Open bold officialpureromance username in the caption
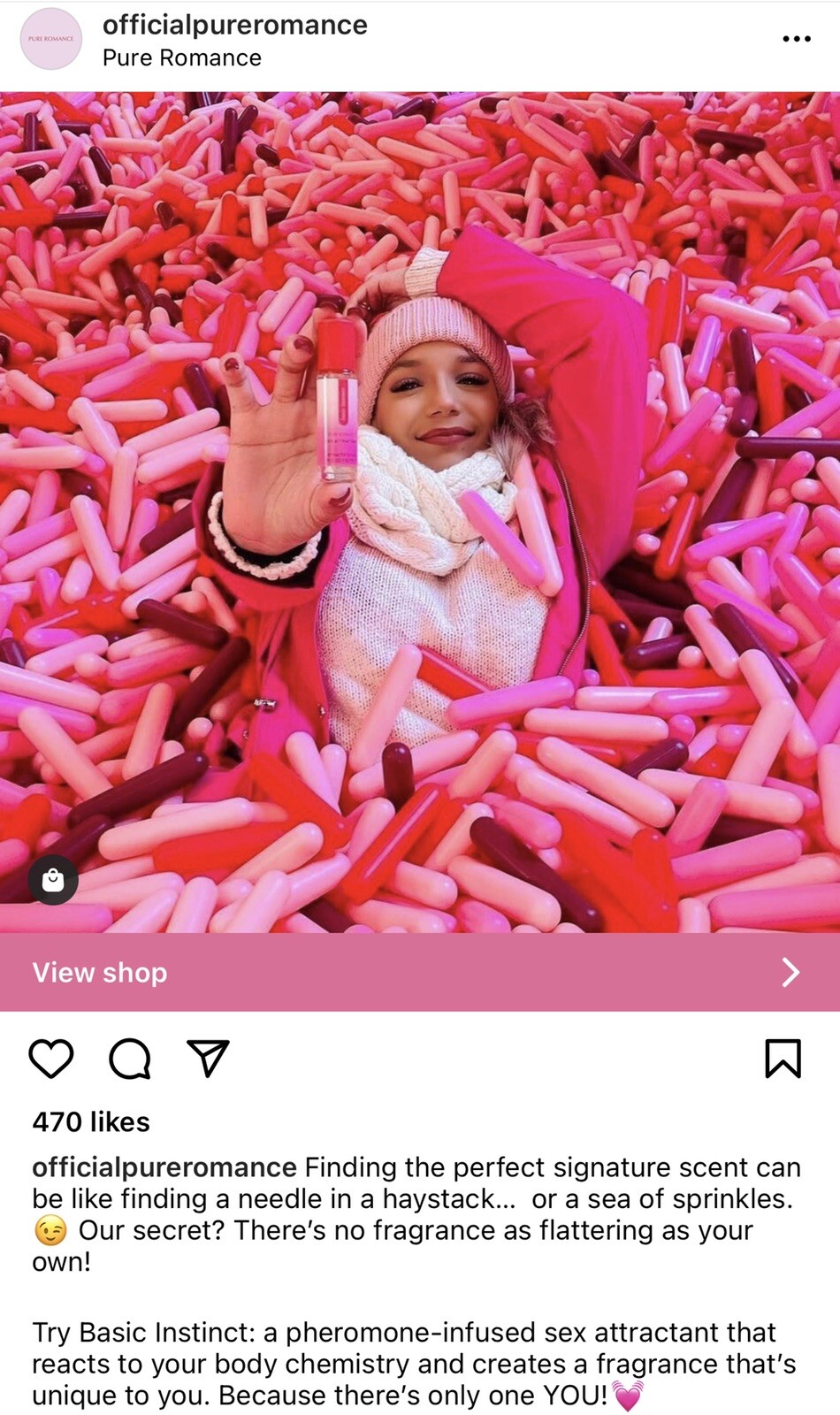Screen dimensions: 840x1415 (x=164, y=1167)
